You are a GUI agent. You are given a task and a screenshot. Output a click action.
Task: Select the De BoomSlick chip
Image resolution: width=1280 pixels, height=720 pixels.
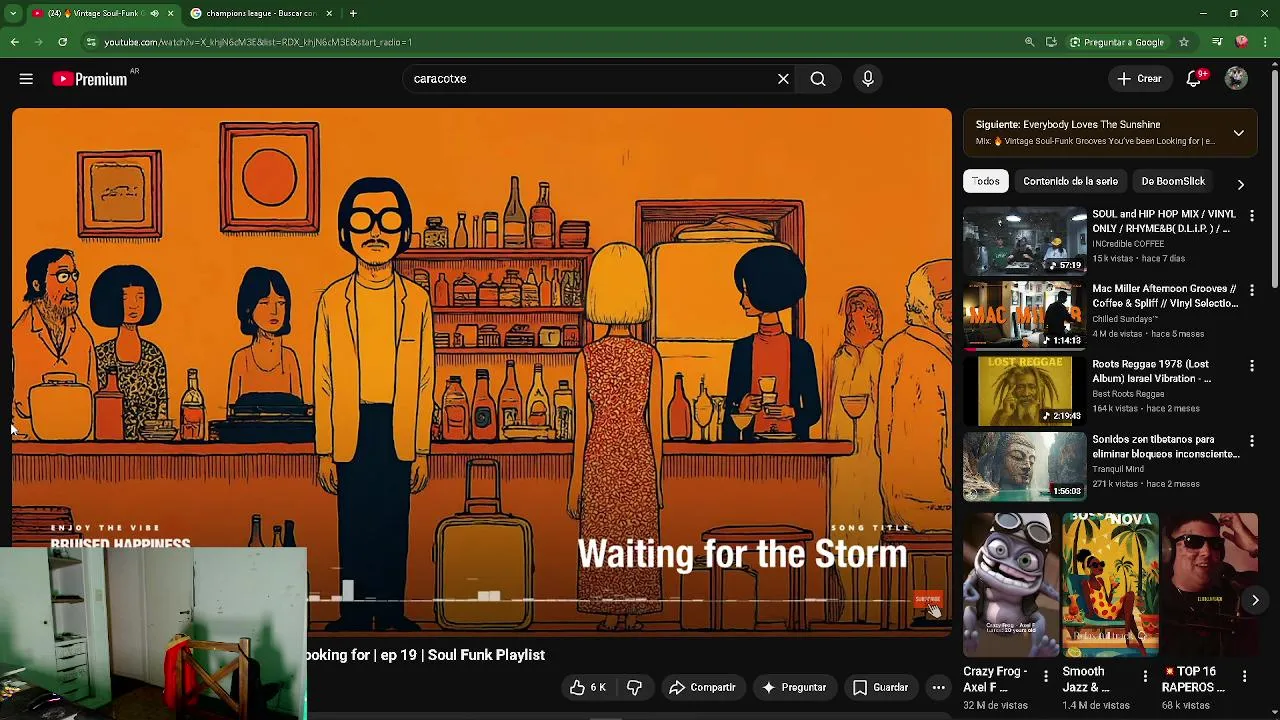pos(1173,181)
